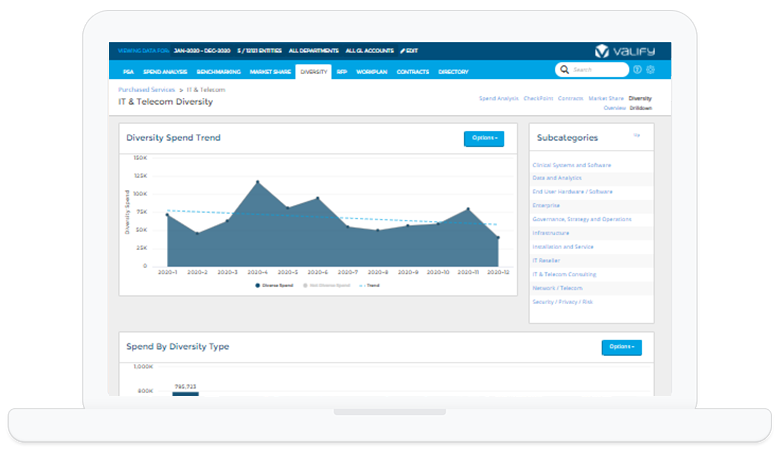Click the 2020-11 data point on chart
779x450 pixels.
468,209
